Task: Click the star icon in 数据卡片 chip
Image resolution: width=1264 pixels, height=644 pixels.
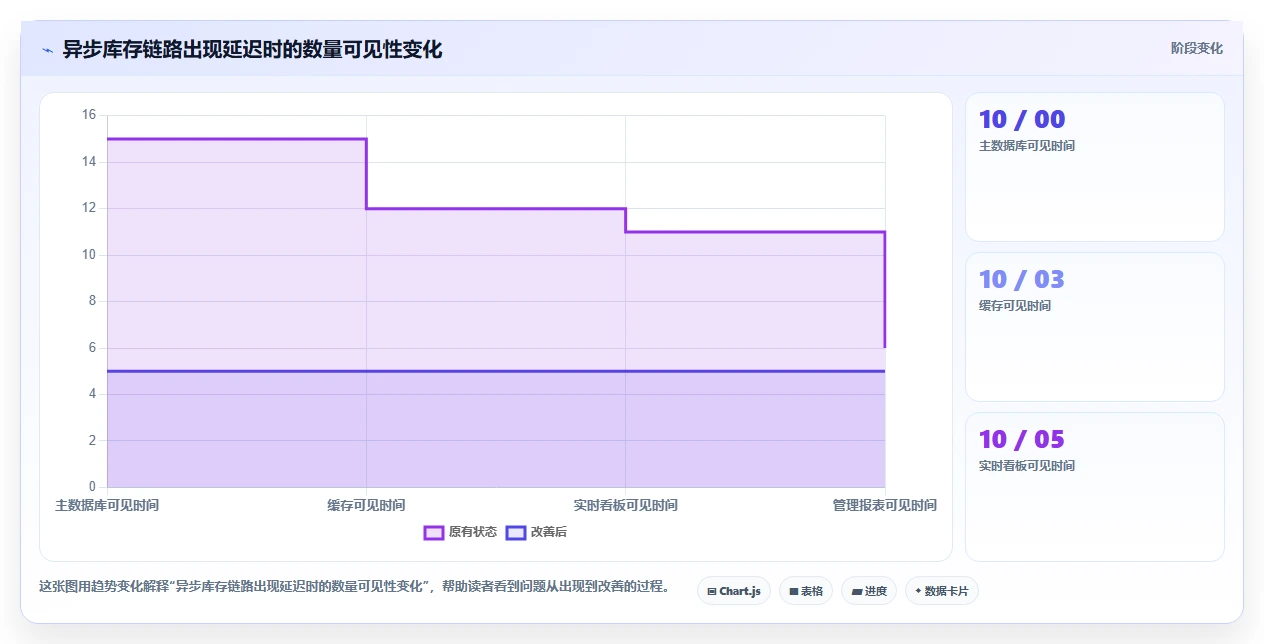Action: 918,591
